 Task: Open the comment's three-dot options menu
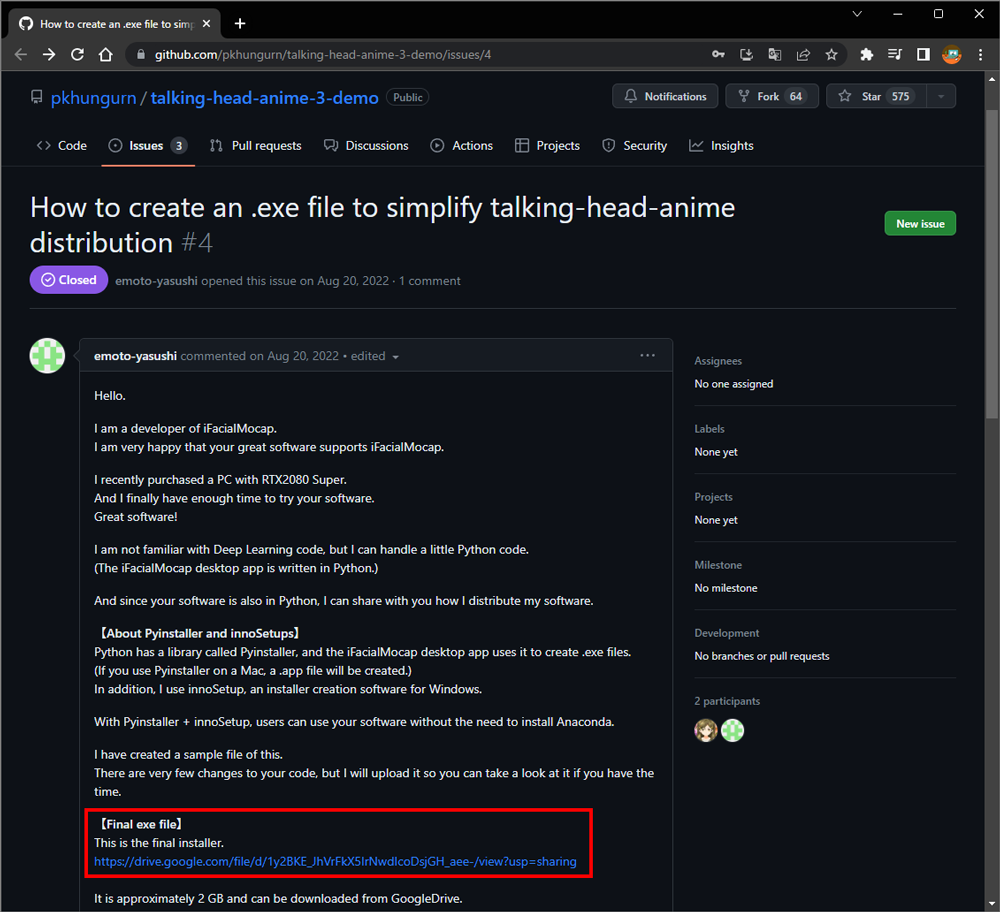pos(647,355)
